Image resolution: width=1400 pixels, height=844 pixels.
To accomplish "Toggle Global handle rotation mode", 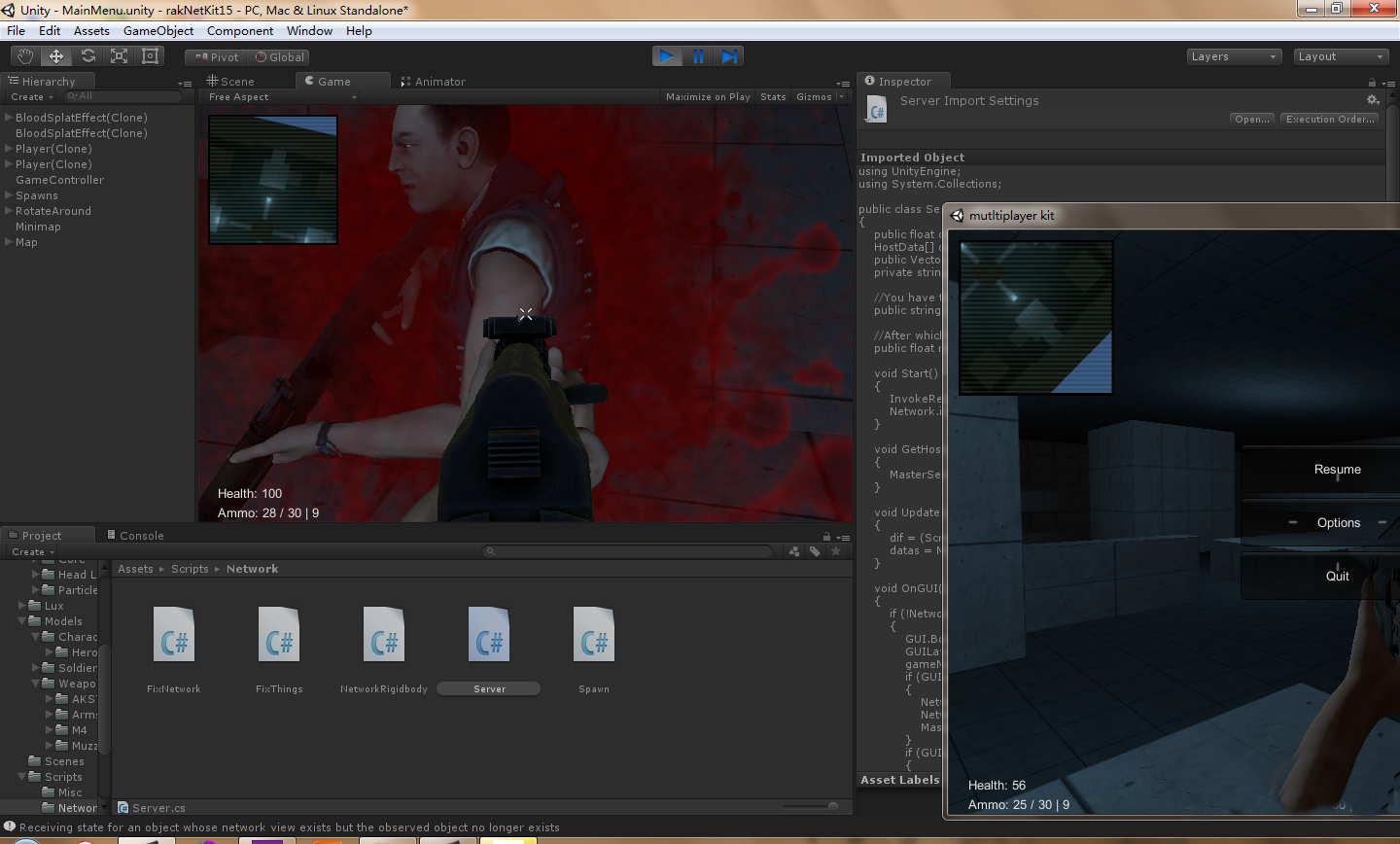I will (x=279, y=57).
